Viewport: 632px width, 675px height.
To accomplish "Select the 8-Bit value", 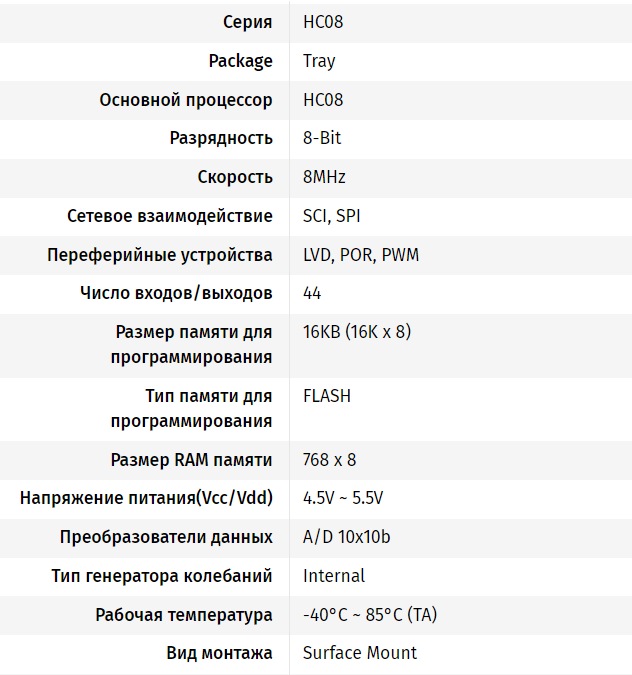I will (322, 138).
